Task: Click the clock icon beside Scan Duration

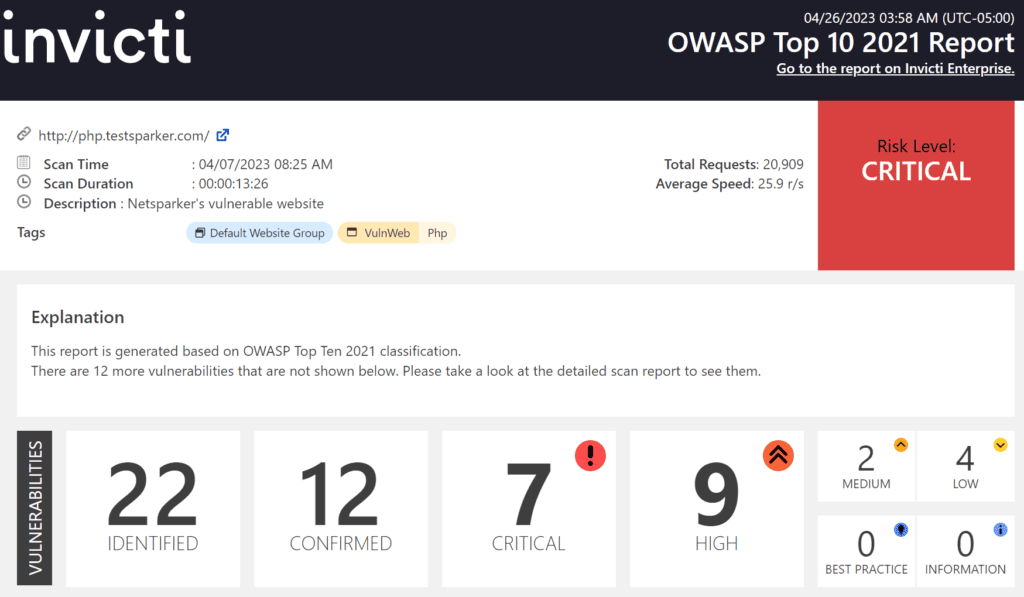Action: (x=24, y=183)
